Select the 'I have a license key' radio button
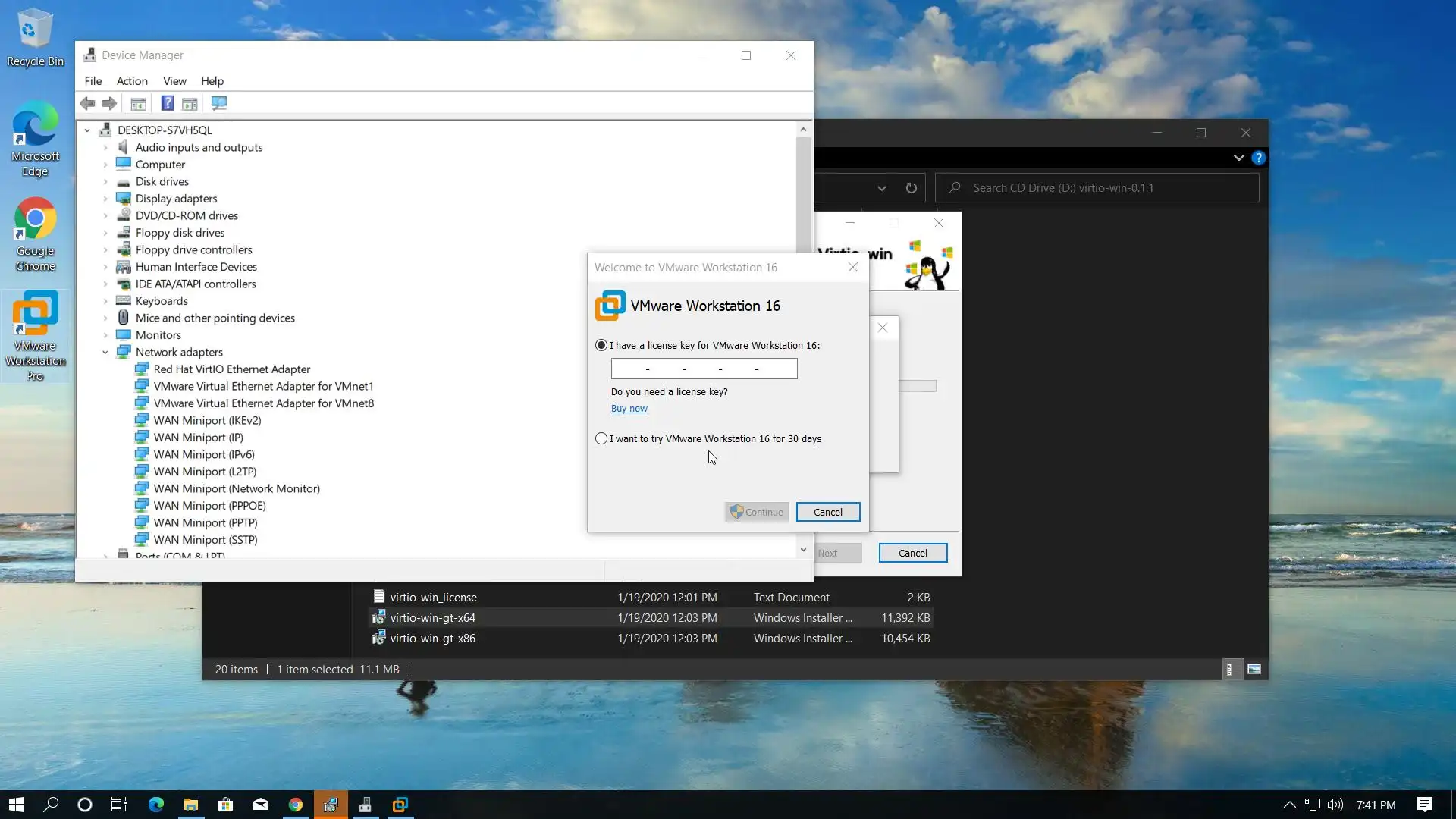The width and height of the screenshot is (1456, 819). coord(601,345)
